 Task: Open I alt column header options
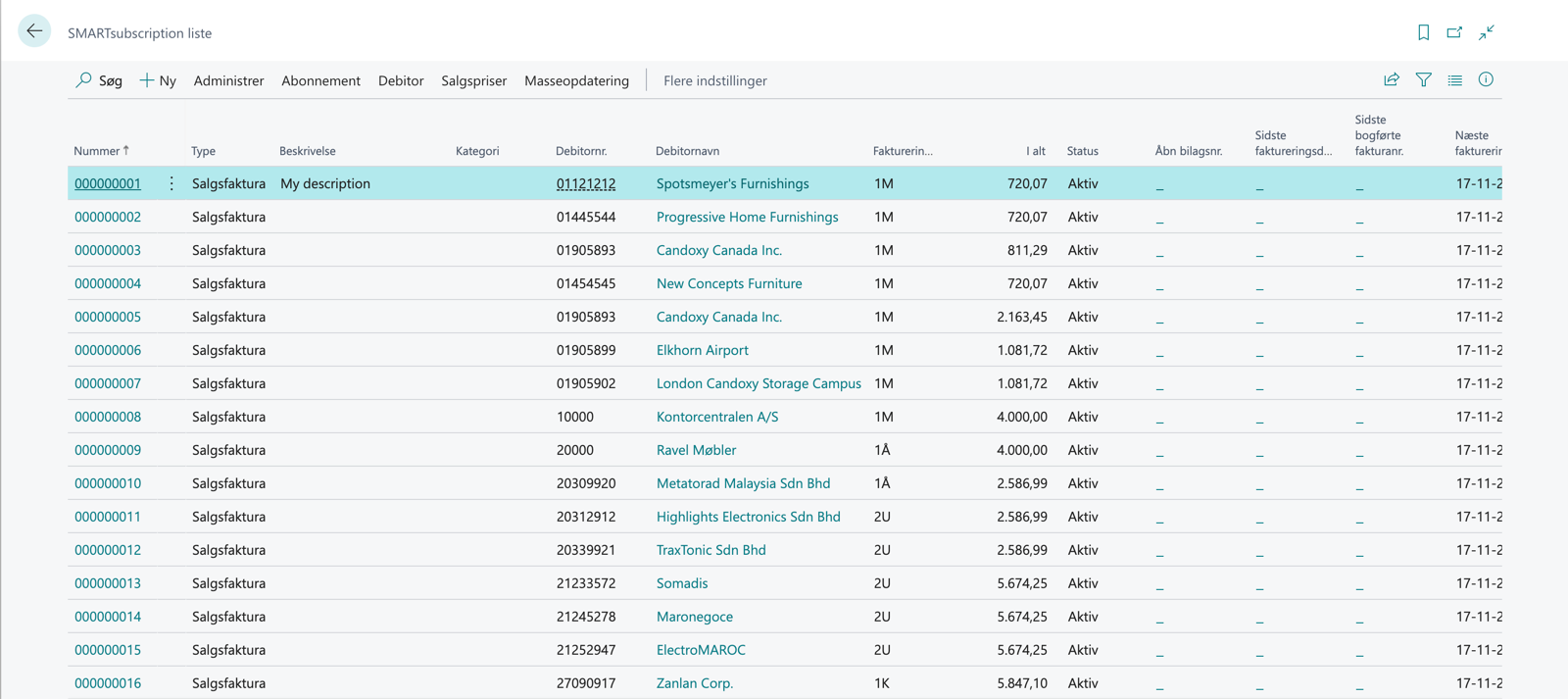click(x=1036, y=151)
